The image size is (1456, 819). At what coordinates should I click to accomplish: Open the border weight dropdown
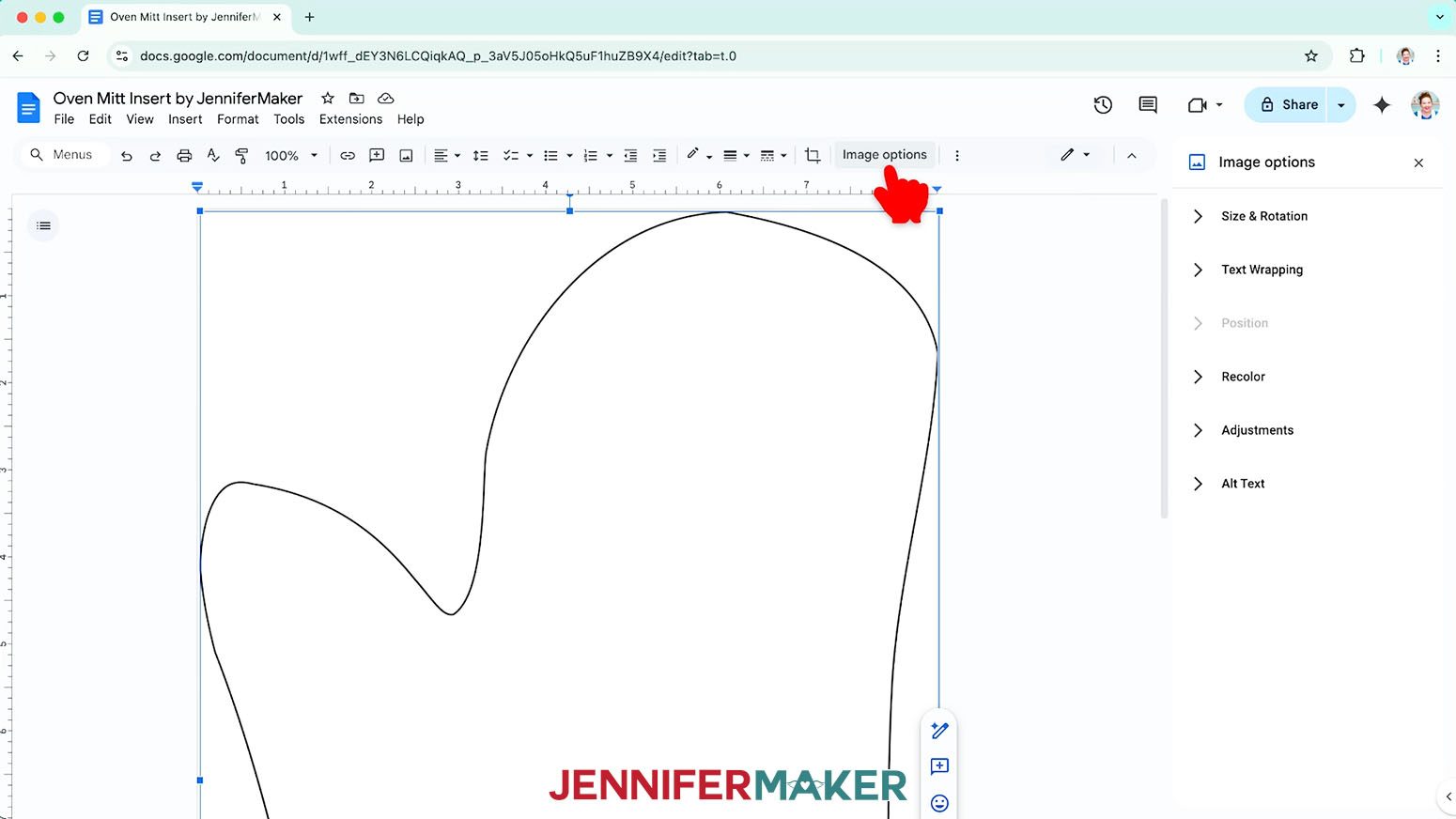(x=736, y=156)
